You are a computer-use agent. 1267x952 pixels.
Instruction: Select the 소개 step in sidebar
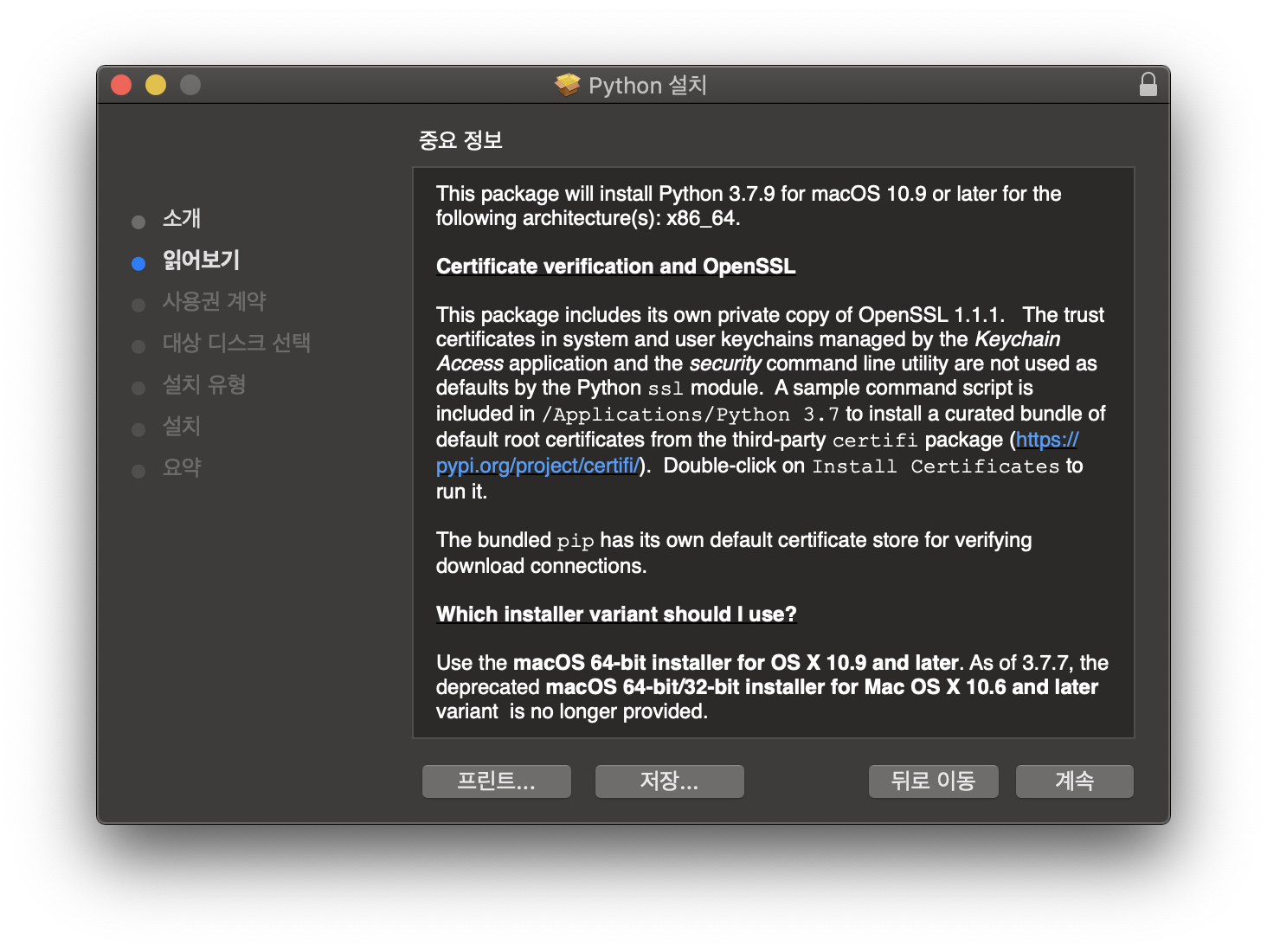pos(182,218)
